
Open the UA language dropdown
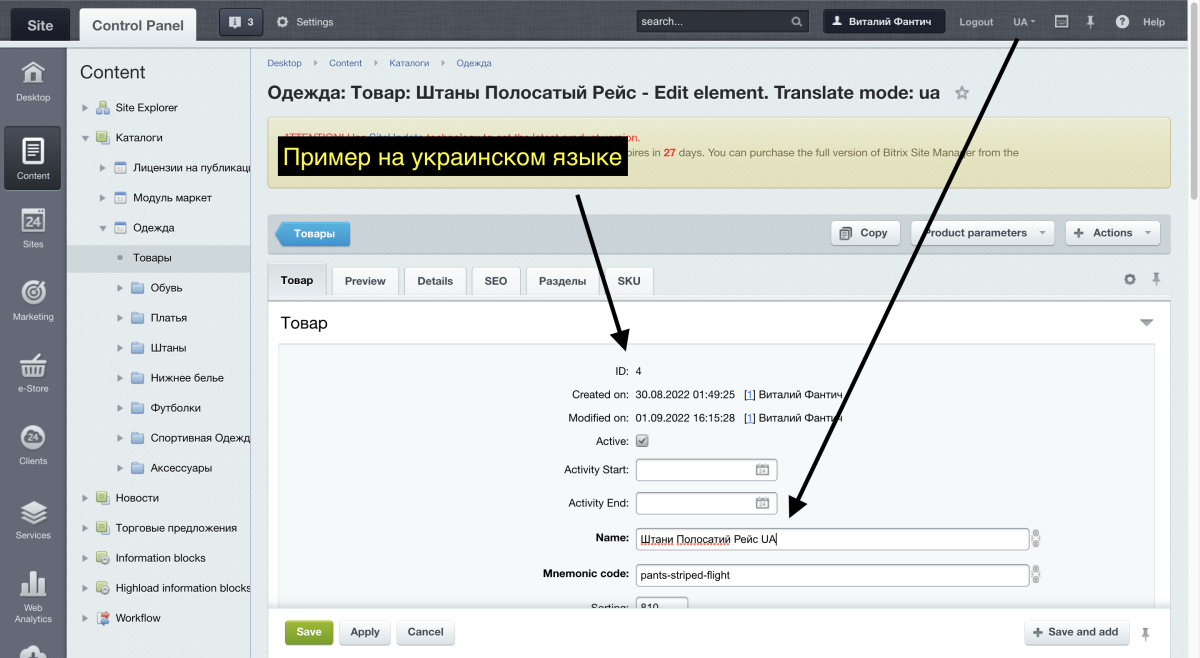pos(1022,21)
